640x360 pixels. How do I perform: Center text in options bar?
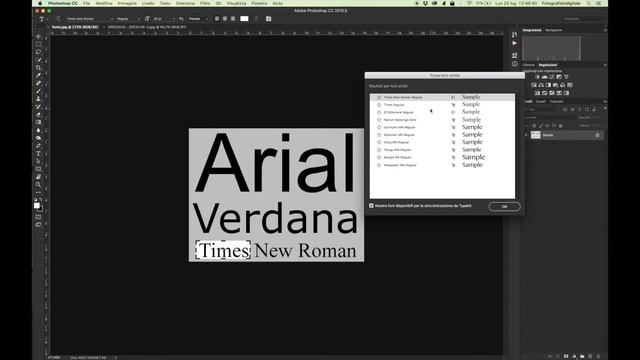click(225, 19)
